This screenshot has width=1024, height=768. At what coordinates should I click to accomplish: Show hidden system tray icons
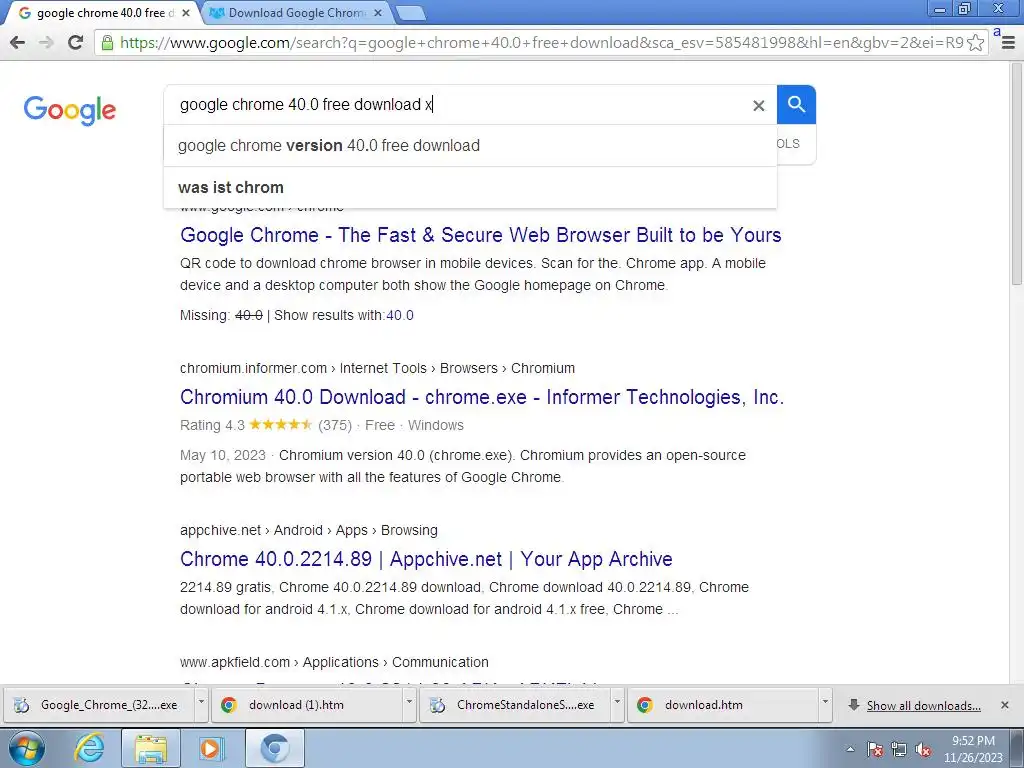[x=850, y=749]
